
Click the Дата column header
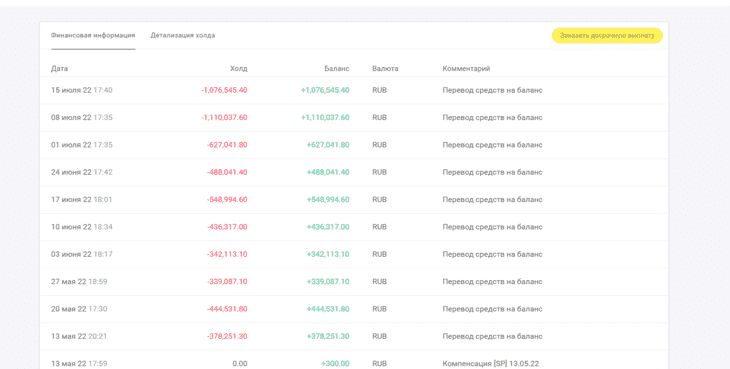click(x=59, y=68)
